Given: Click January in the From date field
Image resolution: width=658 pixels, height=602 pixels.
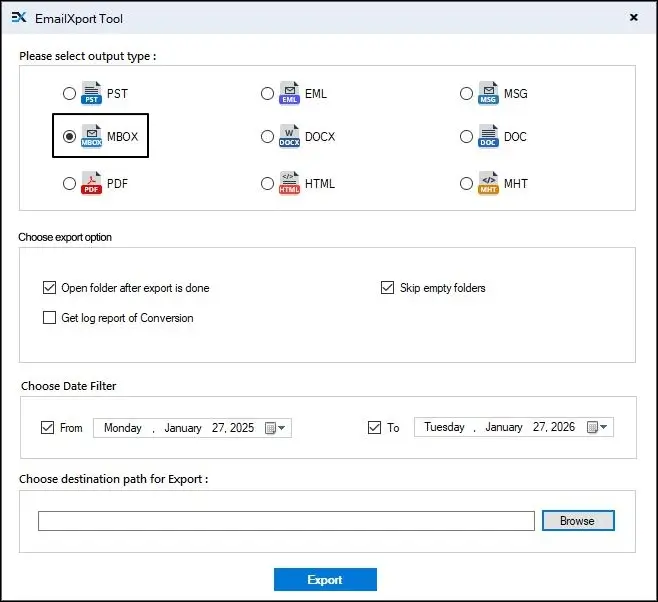Looking at the screenshot, I should click(183, 428).
